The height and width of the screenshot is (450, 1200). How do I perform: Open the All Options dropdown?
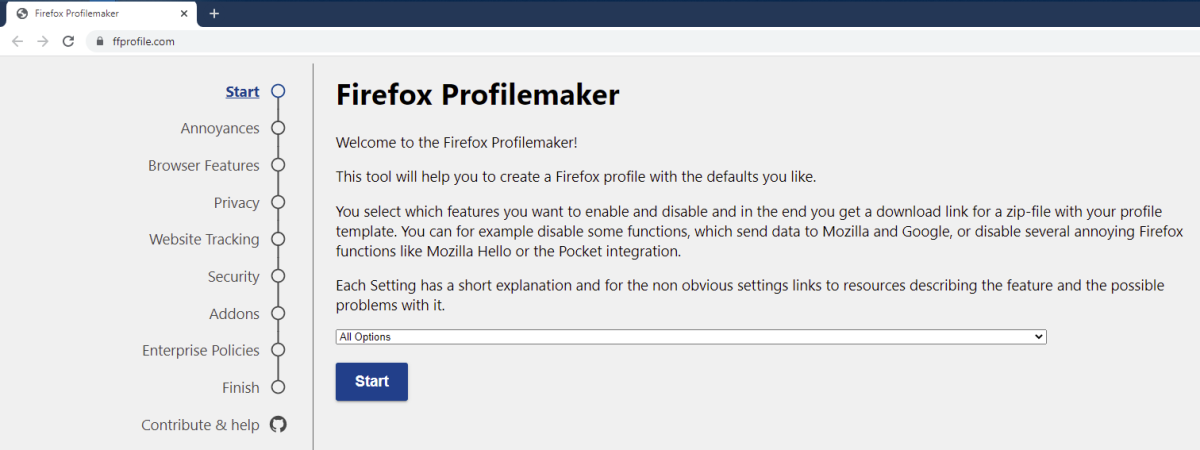(691, 337)
